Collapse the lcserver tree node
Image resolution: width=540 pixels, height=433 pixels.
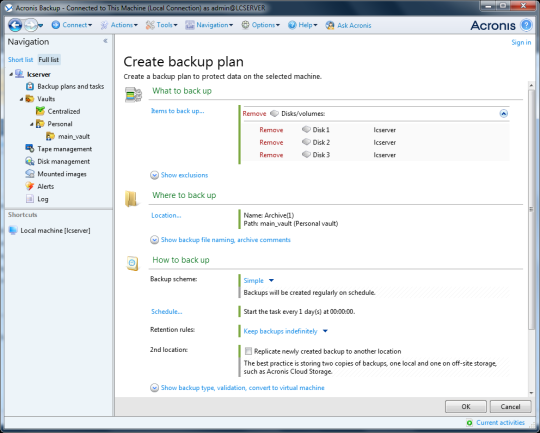11,74
